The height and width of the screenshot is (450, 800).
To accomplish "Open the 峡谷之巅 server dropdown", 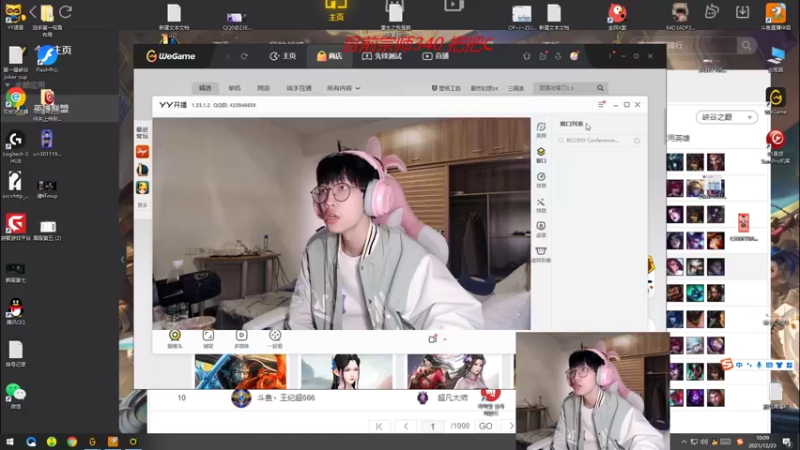I will (x=727, y=117).
